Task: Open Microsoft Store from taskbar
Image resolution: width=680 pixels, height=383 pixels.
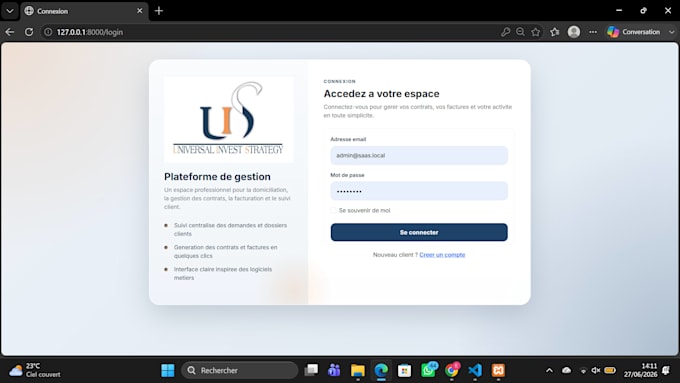Action: [405, 370]
